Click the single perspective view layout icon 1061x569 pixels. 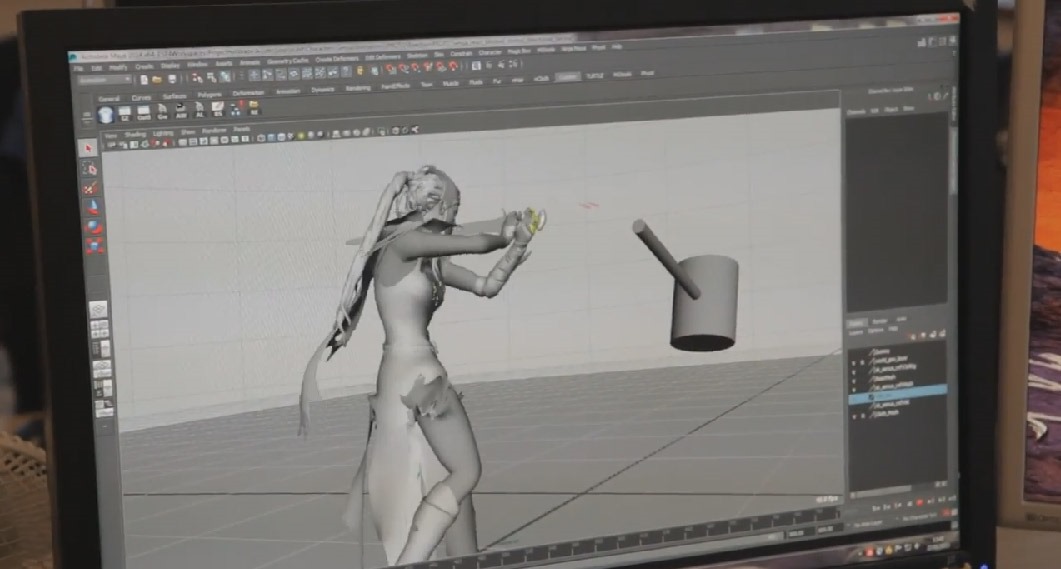click(x=99, y=309)
